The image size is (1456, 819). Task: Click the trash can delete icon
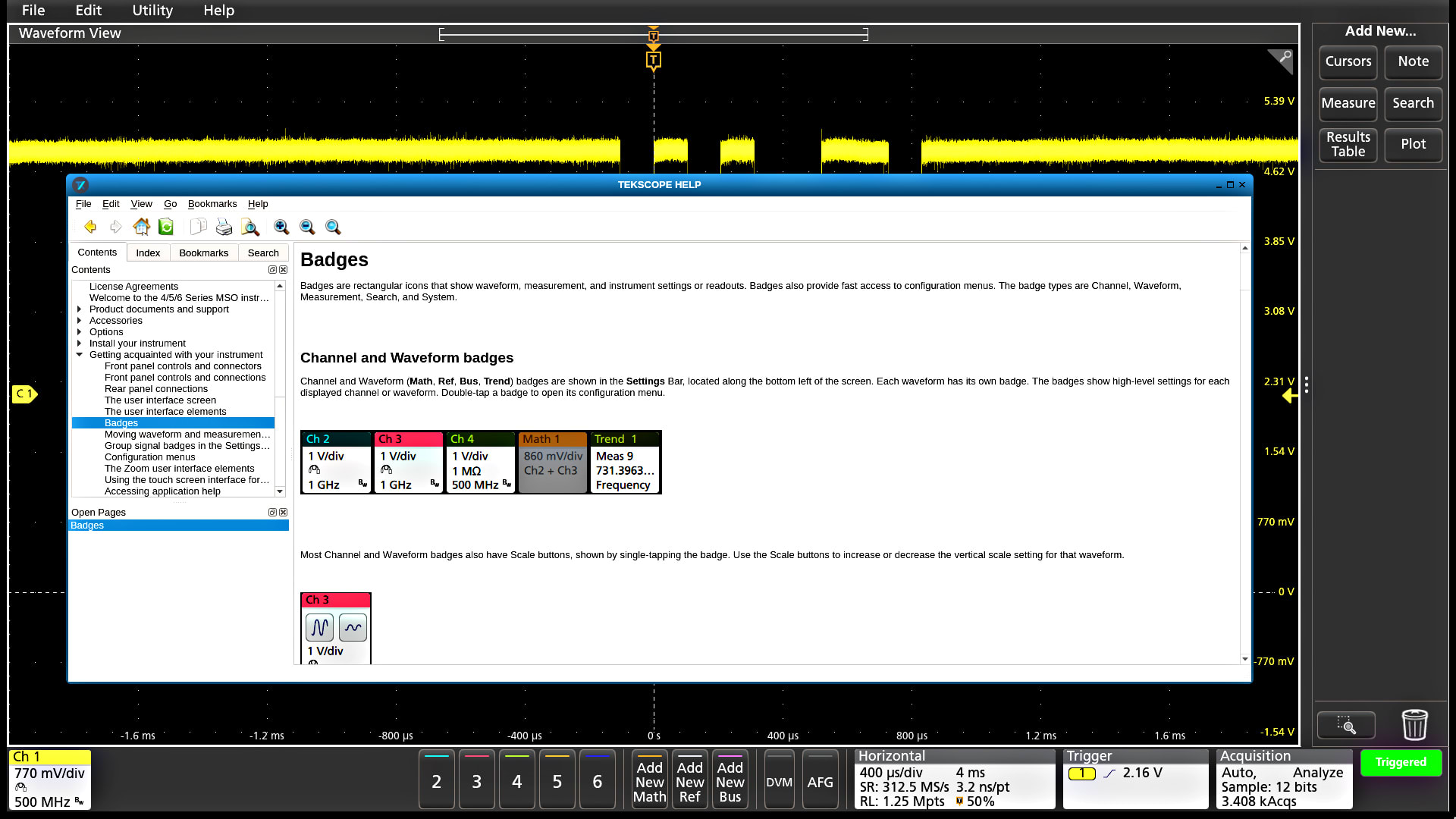(x=1414, y=725)
